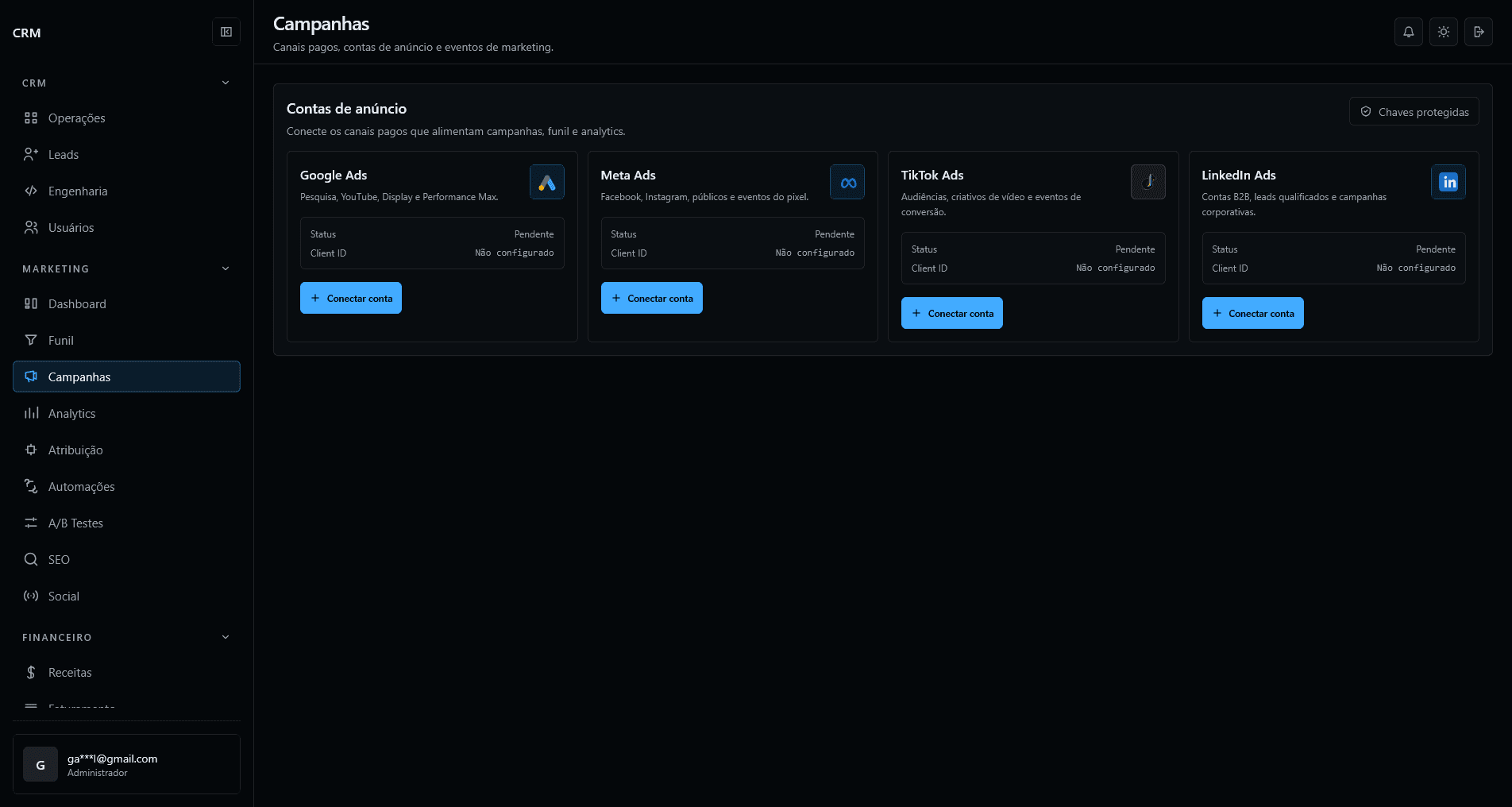Connect the Google Ads account

pos(351,298)
